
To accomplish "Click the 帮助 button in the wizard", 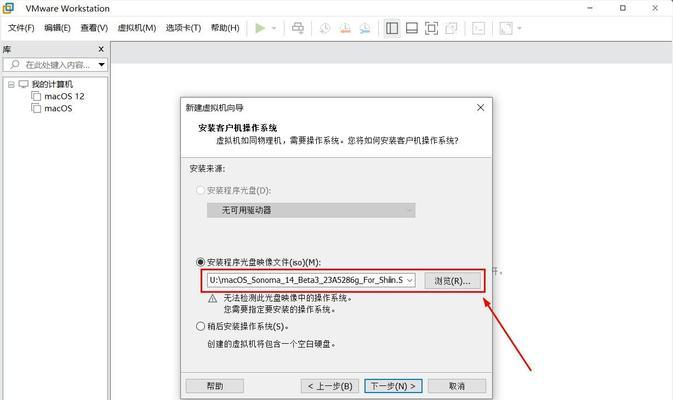I will [x=215, y=386].
